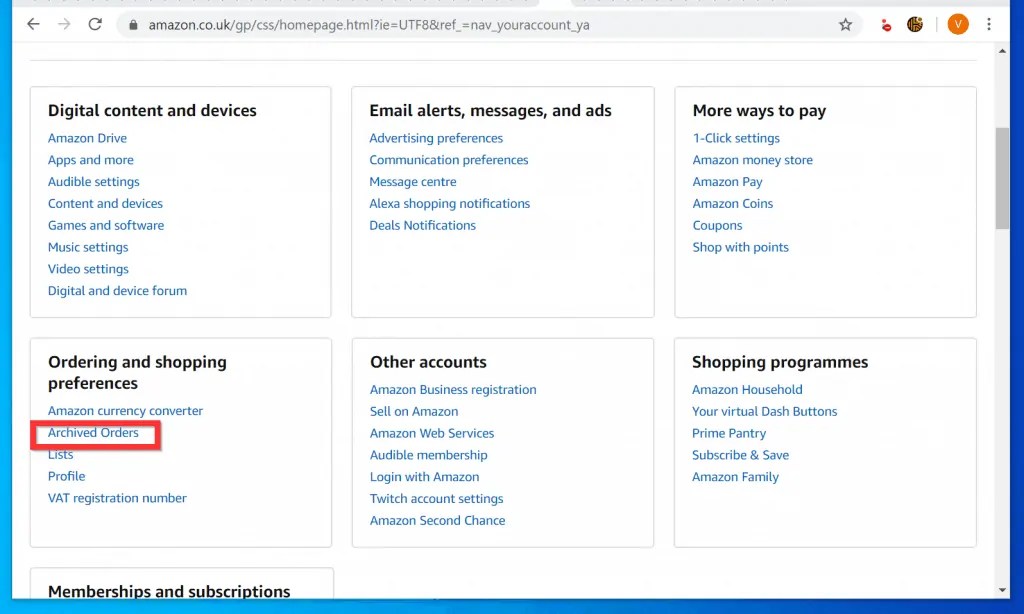Image resolution: width=1024 pixels, height=614 pixels.
Task: Open the Chrome profile avatar
Action: tap(958, 23)
